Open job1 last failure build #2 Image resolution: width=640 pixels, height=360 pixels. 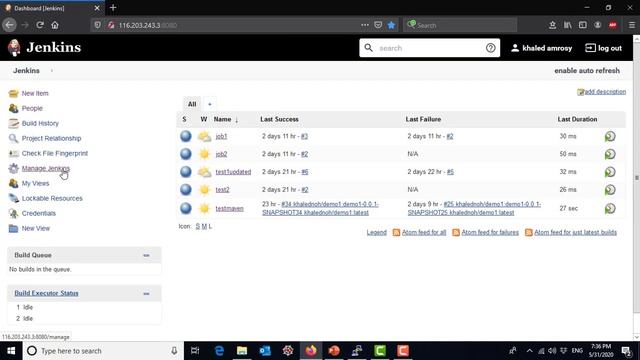[450, 136]
